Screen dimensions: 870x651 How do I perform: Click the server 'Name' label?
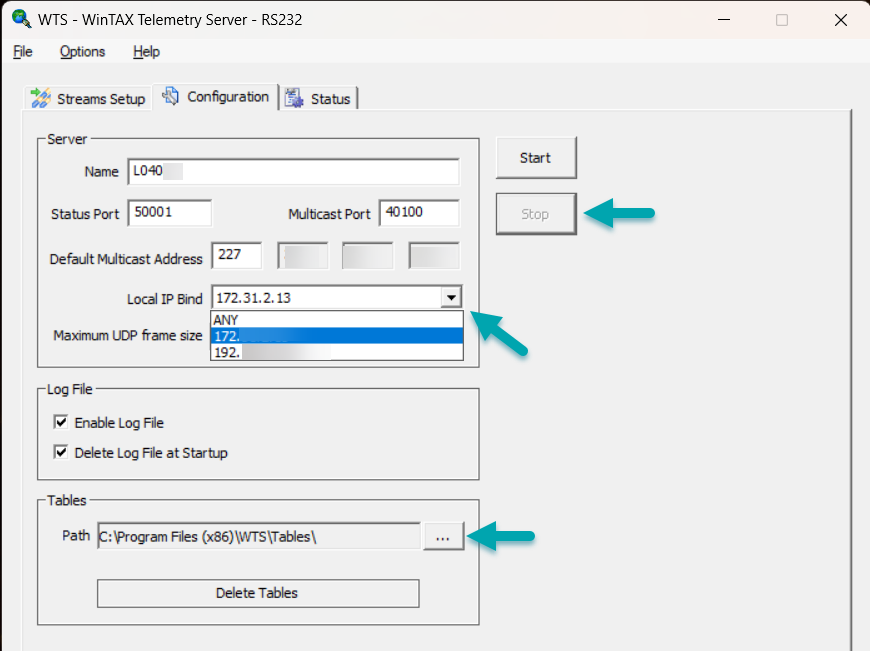pyautogui.click(x=102, y=172)
